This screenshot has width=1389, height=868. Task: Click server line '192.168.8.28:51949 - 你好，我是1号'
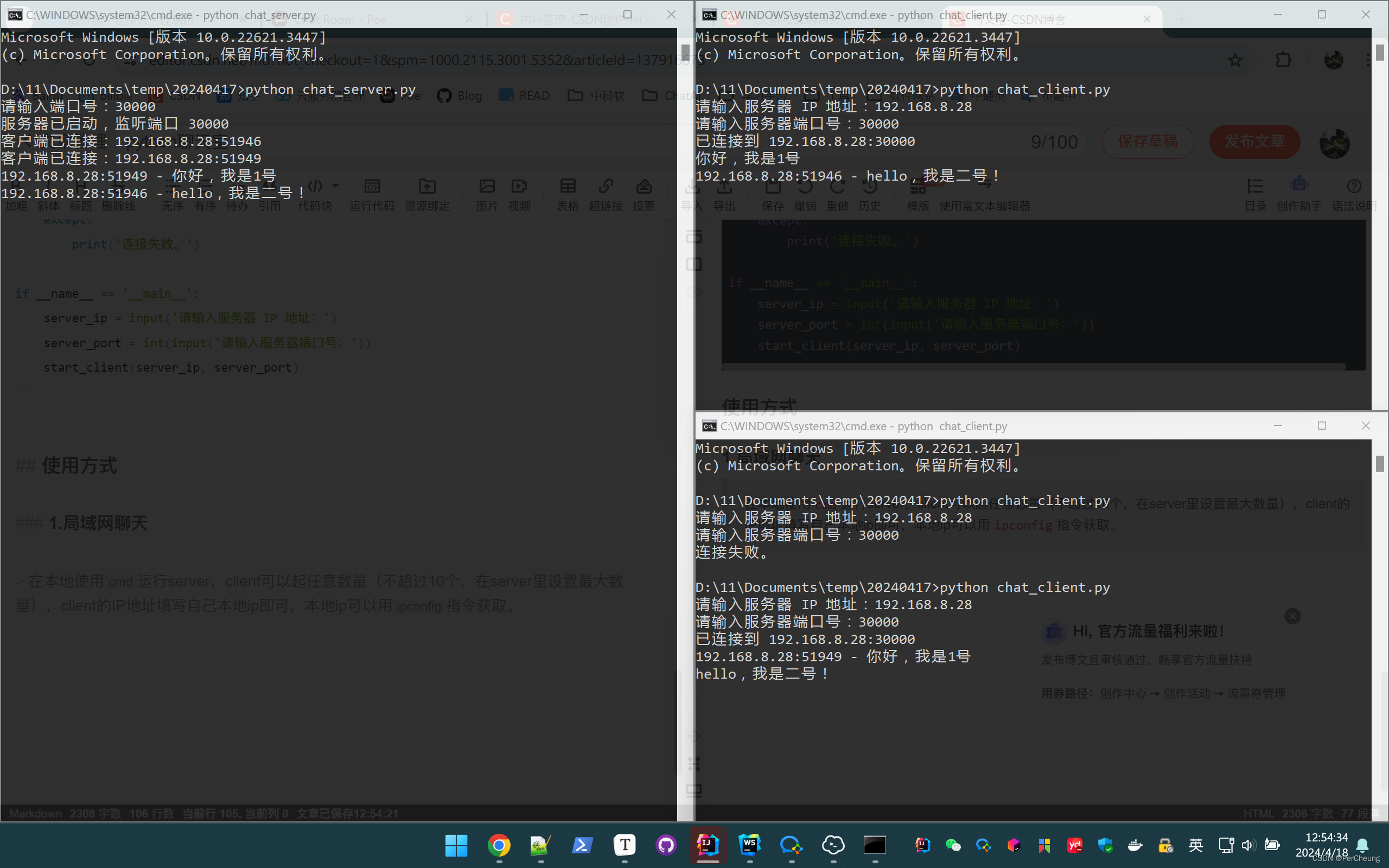(x=139, y=176)
